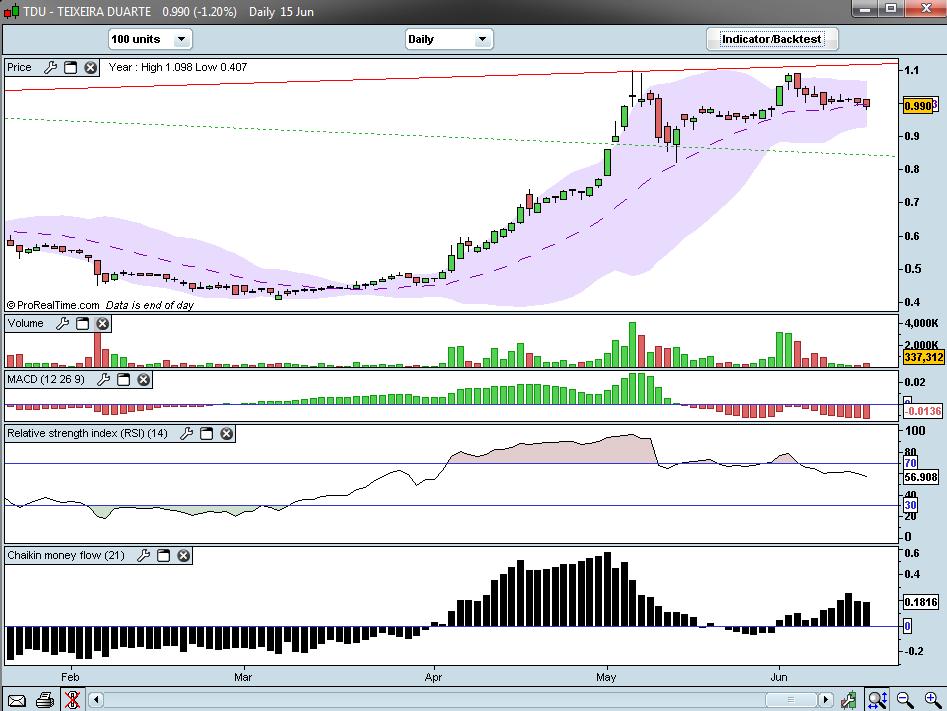947x711 pixels.
Task: Click the 1.1 price axis value
Action: 912,70
